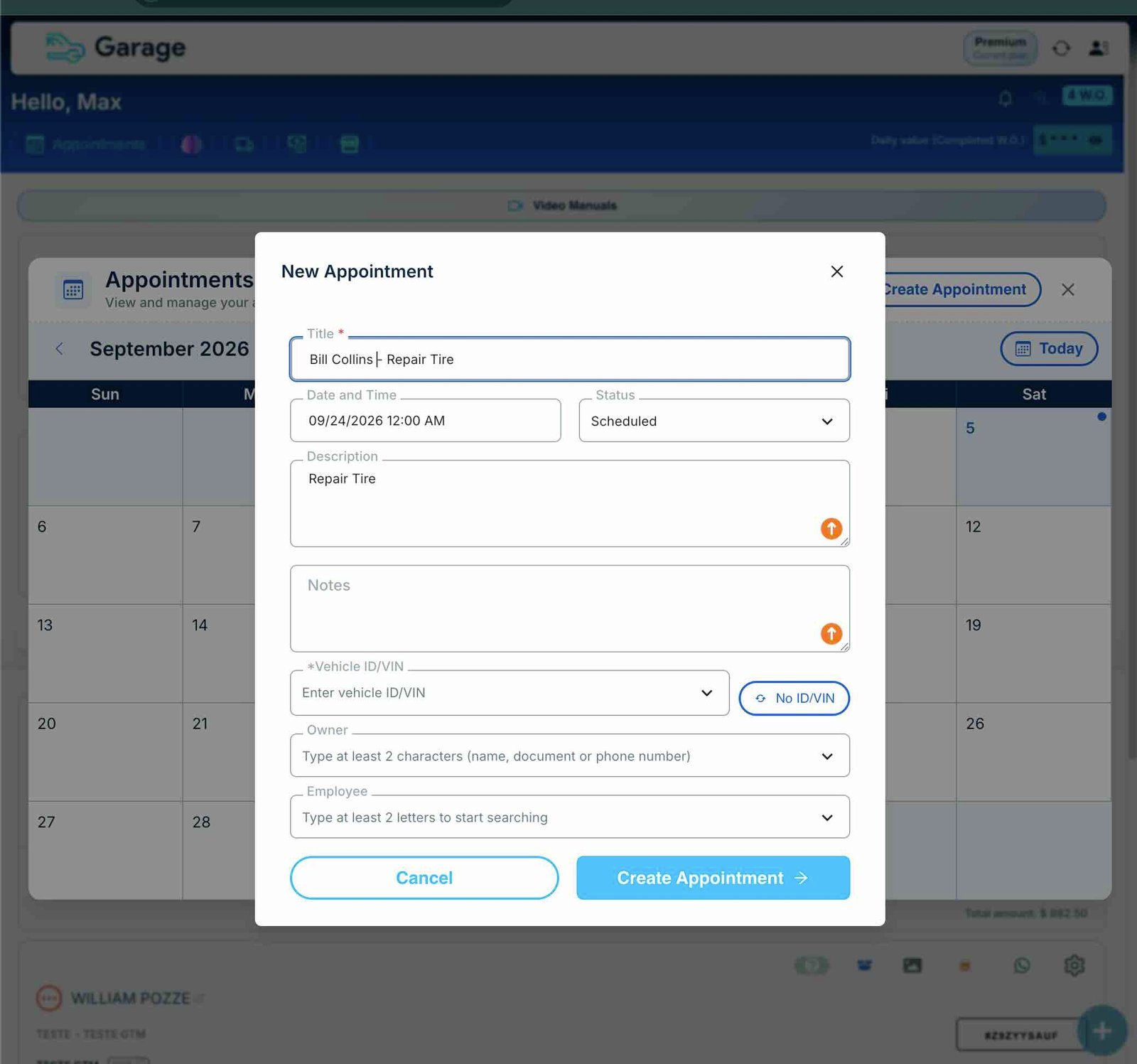Screen dimensions: 1137x1064
Task: Click the user profile icon in header
Action: (1098, 48)
